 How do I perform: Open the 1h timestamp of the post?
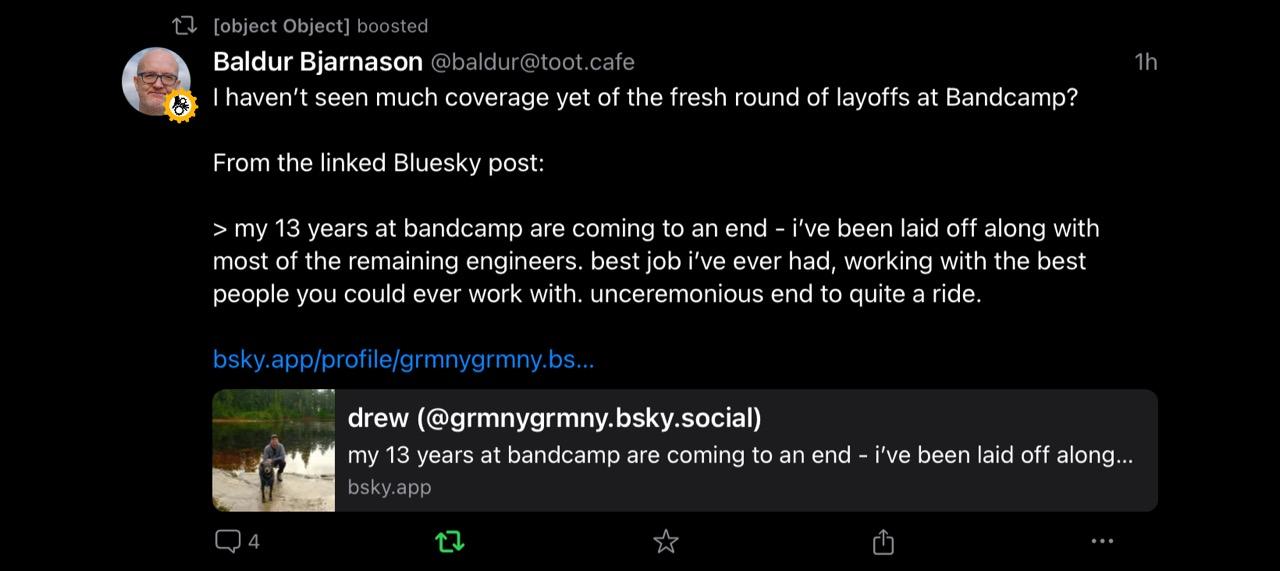[x=1146, y=62]
